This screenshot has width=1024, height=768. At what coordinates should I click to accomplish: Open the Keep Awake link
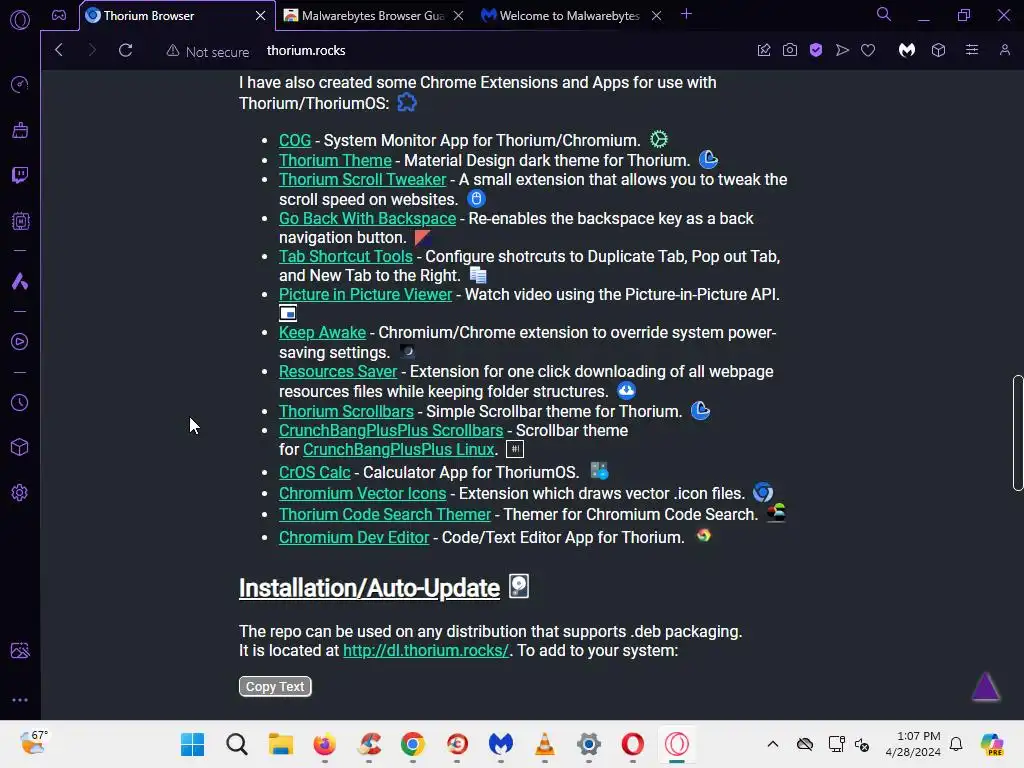[322, 332]
